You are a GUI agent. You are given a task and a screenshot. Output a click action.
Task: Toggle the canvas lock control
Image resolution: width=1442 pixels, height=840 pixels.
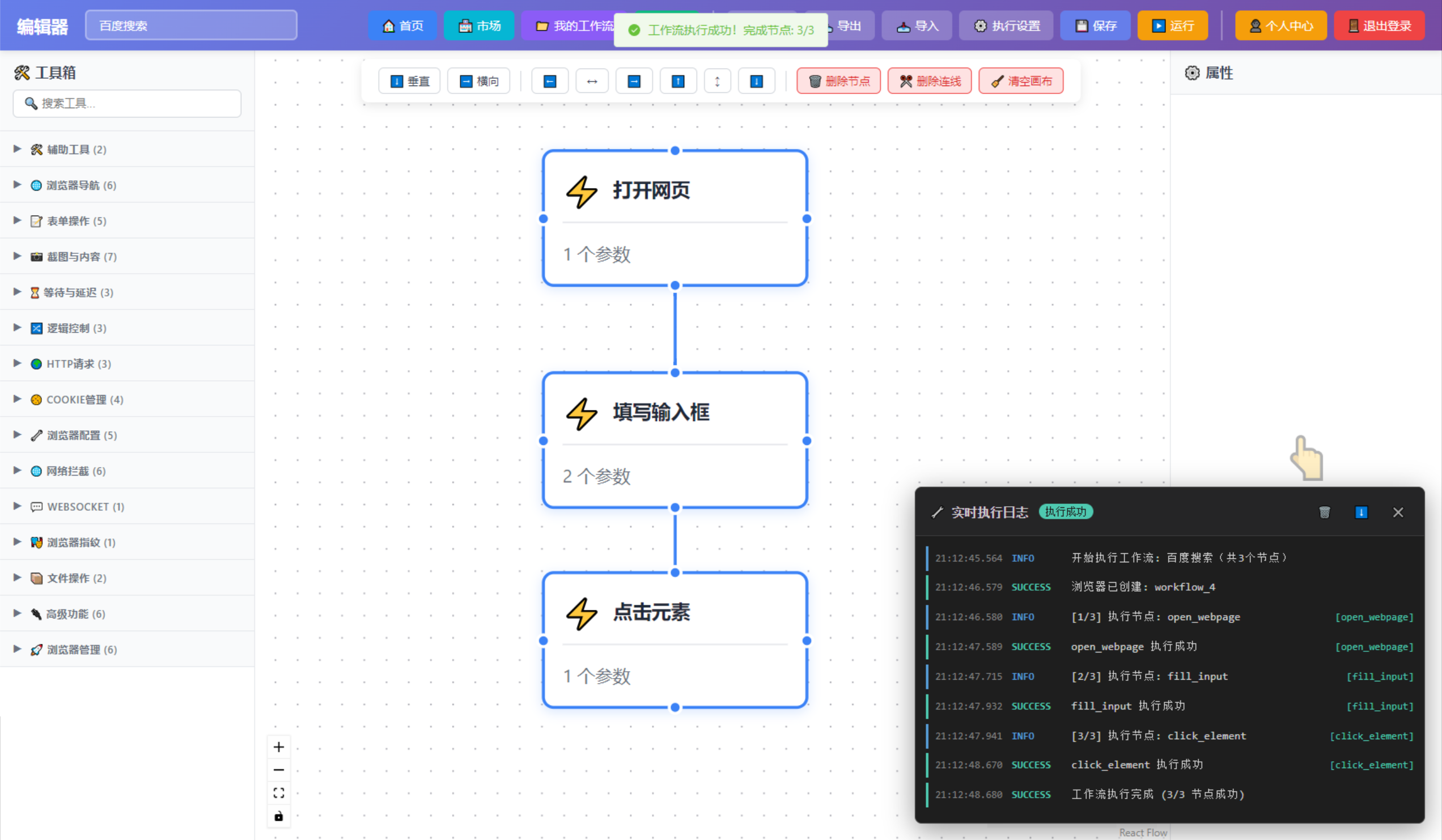point(279,816)
